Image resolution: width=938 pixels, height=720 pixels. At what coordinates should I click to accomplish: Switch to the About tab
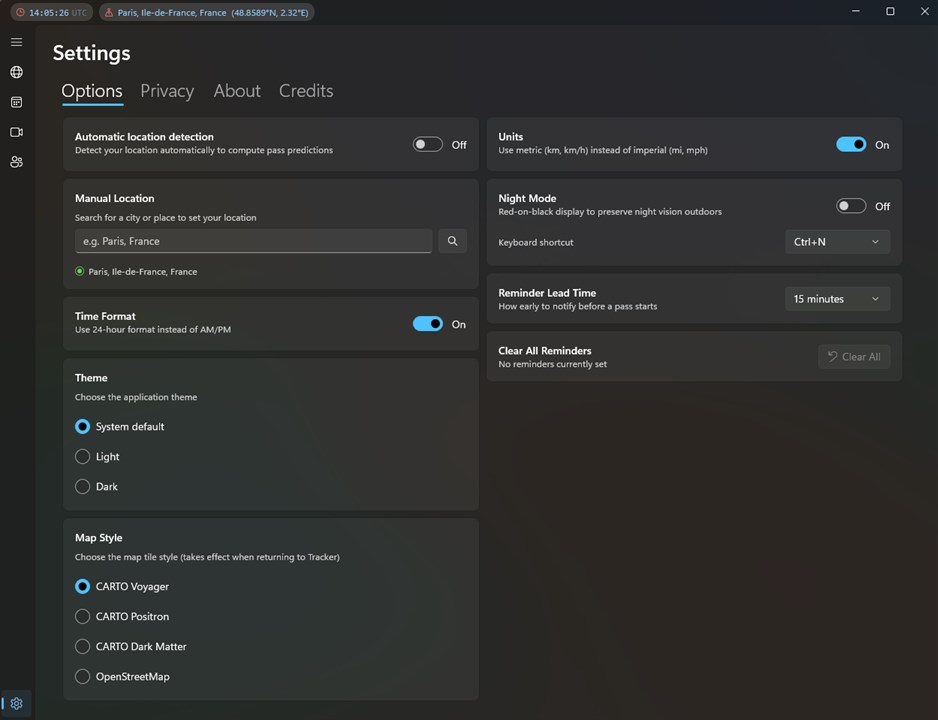click(x=237, y=91)
